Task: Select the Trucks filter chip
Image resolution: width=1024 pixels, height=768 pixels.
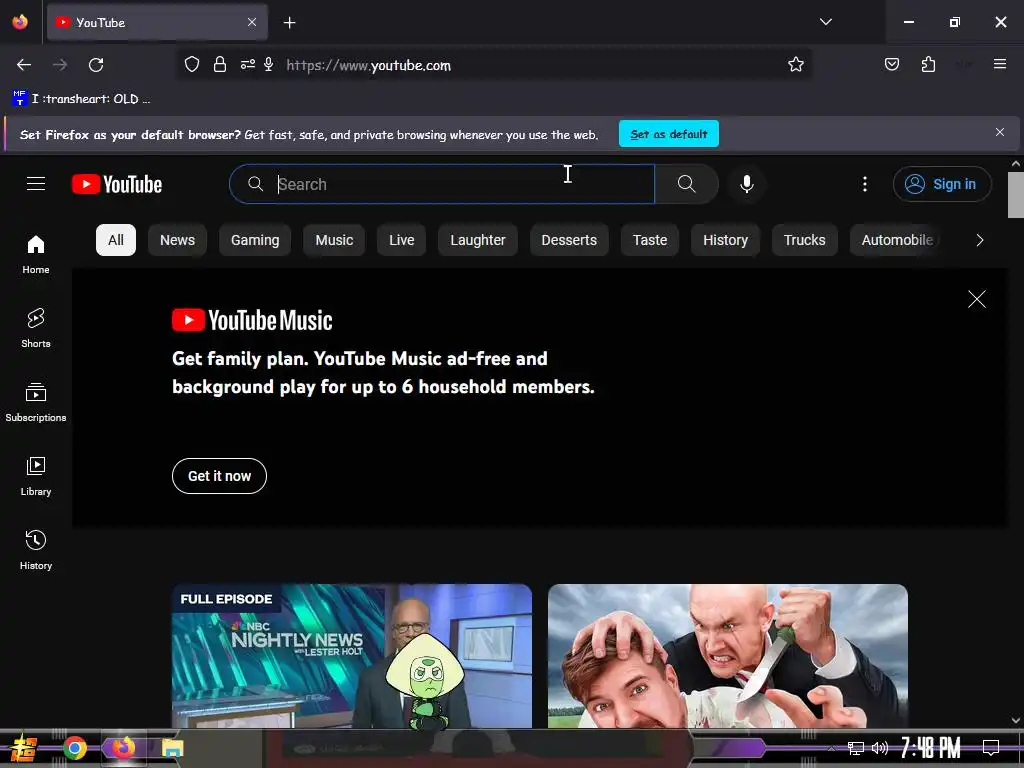Action: click(804, 240)
